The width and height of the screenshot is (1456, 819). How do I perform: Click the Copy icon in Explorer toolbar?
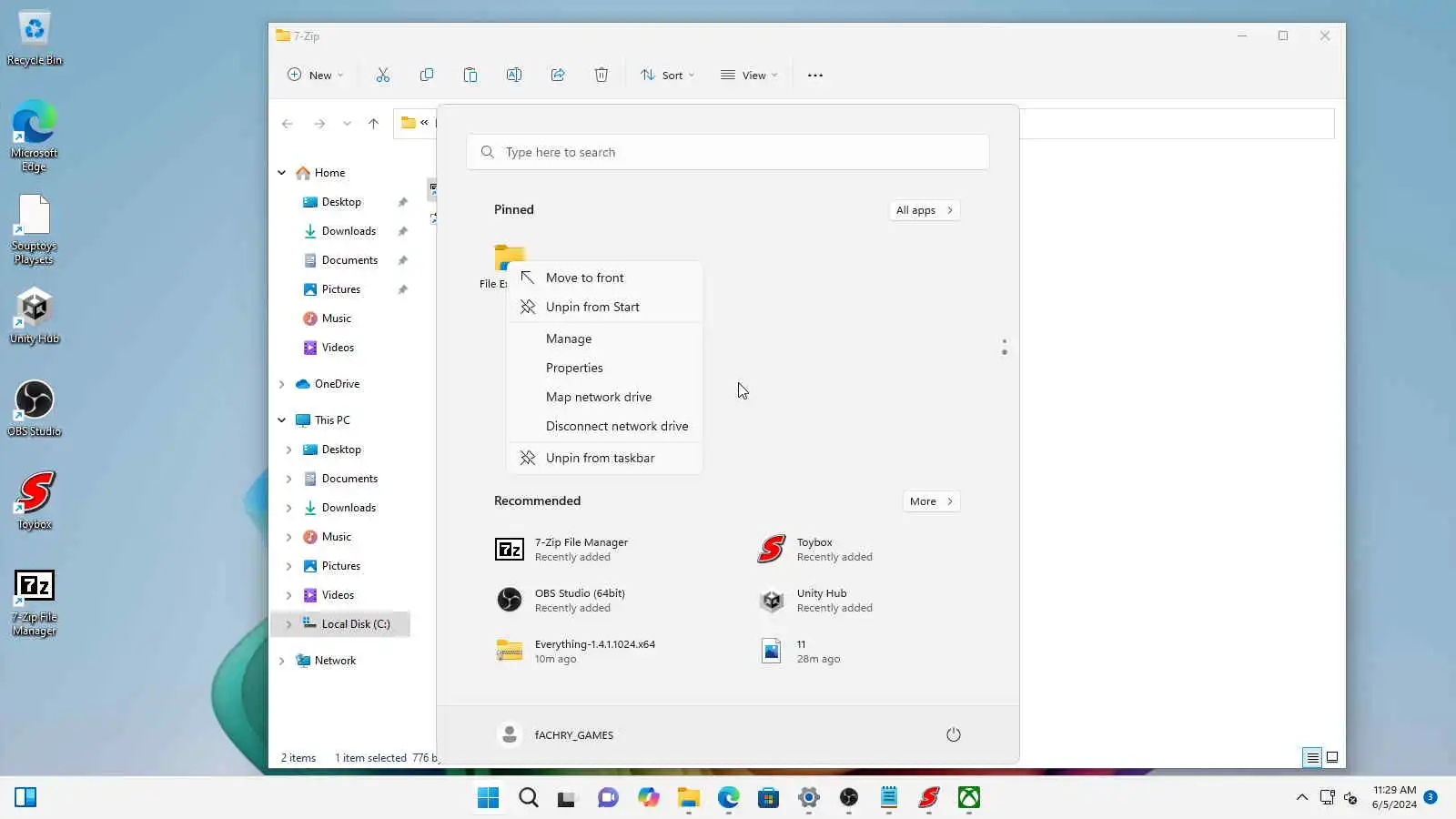coord(427,76)
